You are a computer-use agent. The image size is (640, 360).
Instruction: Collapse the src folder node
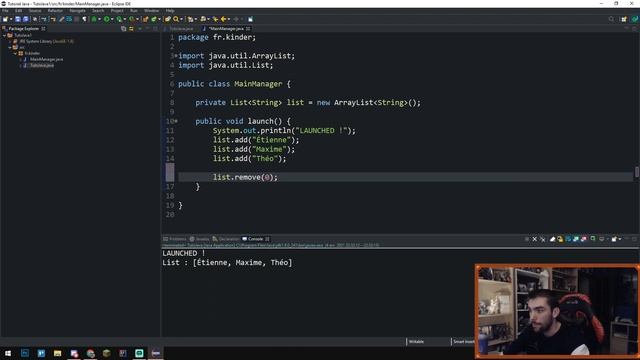tap(10, 47)
